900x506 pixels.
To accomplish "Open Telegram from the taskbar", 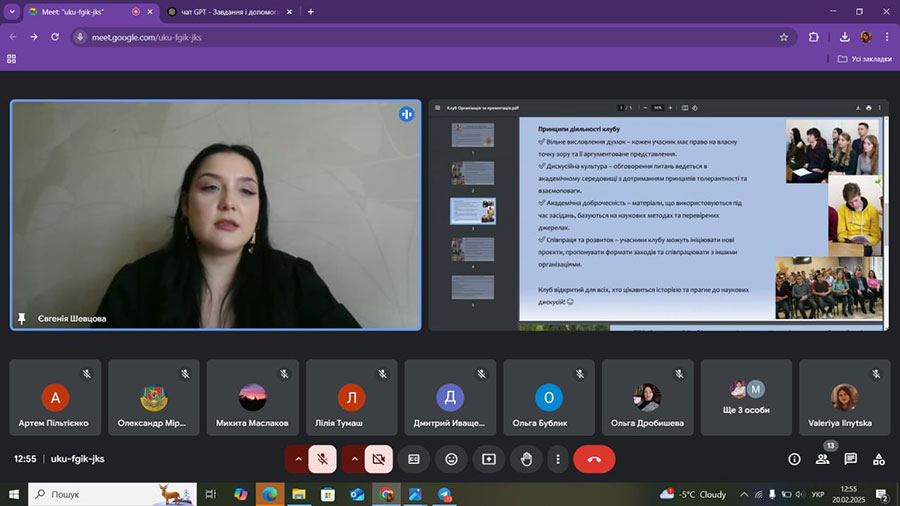I will coord(445,494).
